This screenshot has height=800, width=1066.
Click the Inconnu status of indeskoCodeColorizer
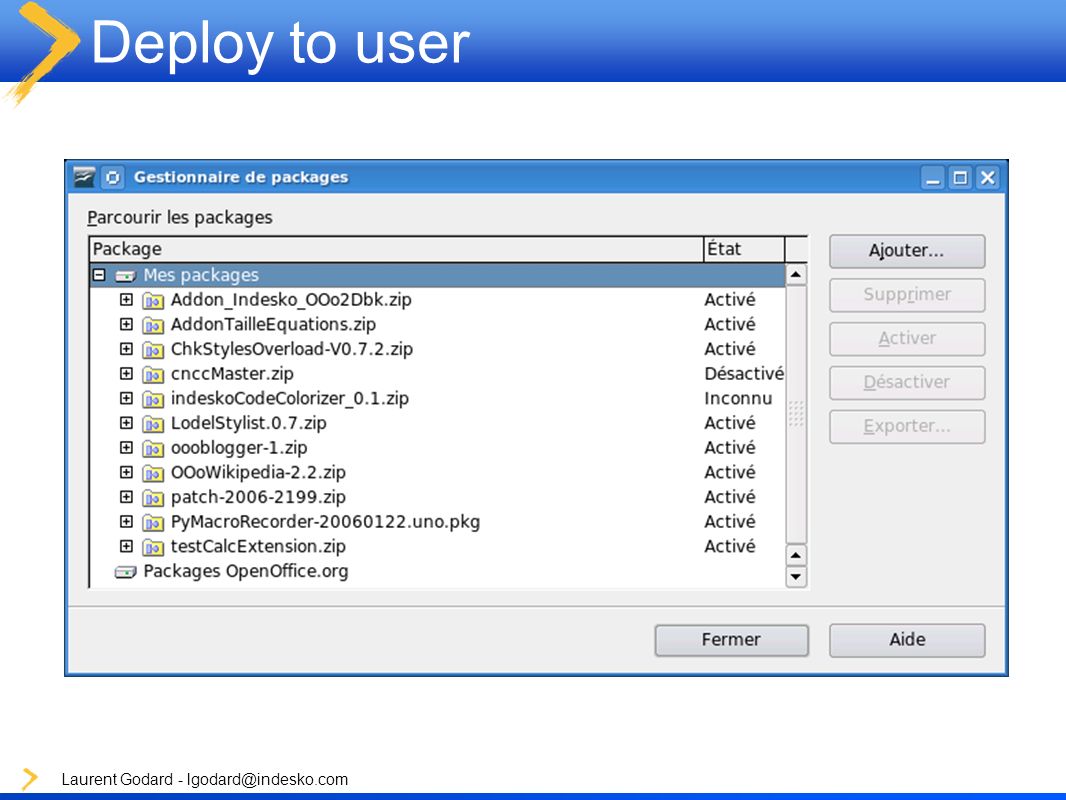(738, 398)
